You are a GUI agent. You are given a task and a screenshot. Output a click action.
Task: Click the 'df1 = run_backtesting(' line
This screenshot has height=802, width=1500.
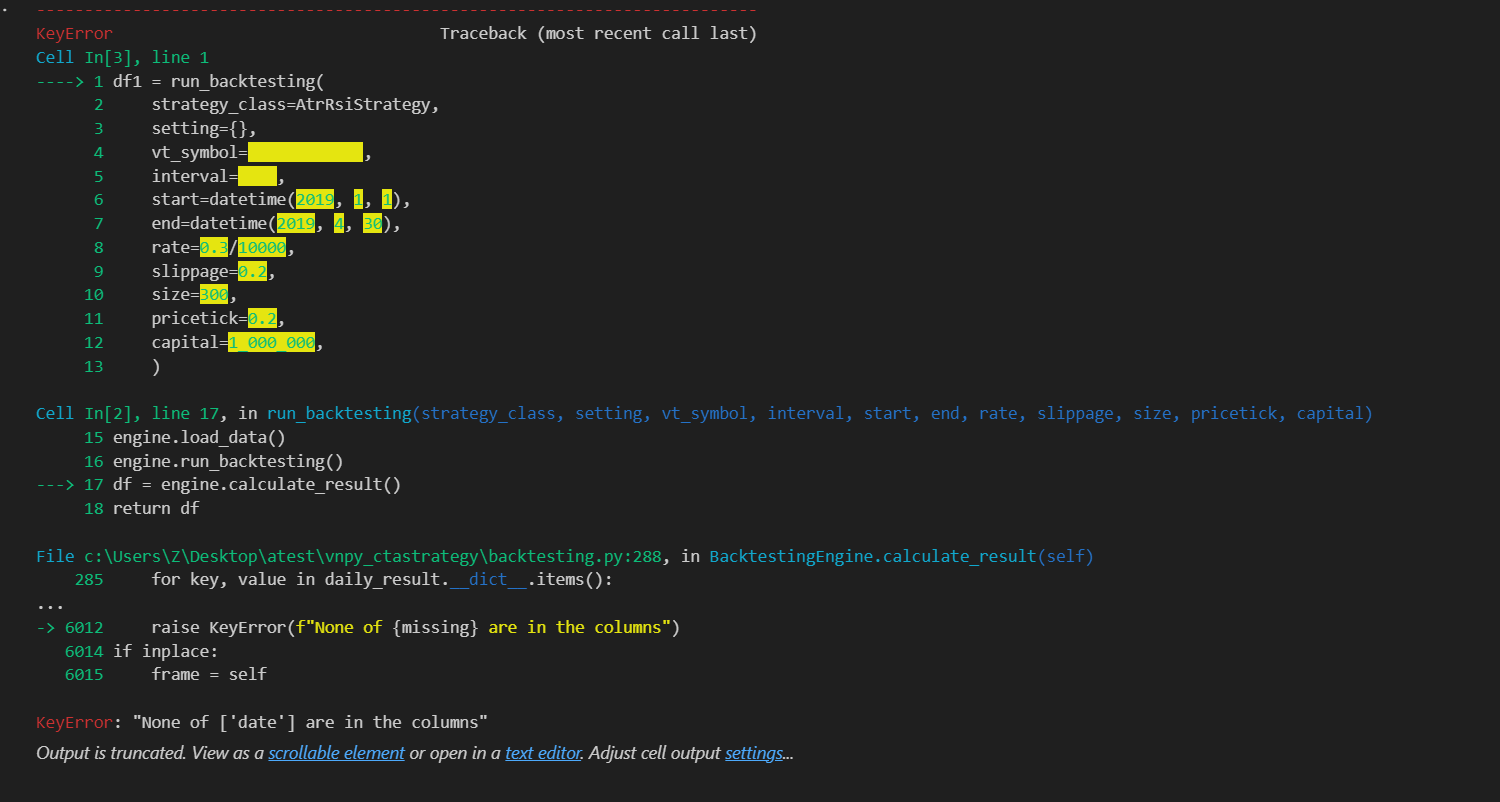click(x=219, y=82)
